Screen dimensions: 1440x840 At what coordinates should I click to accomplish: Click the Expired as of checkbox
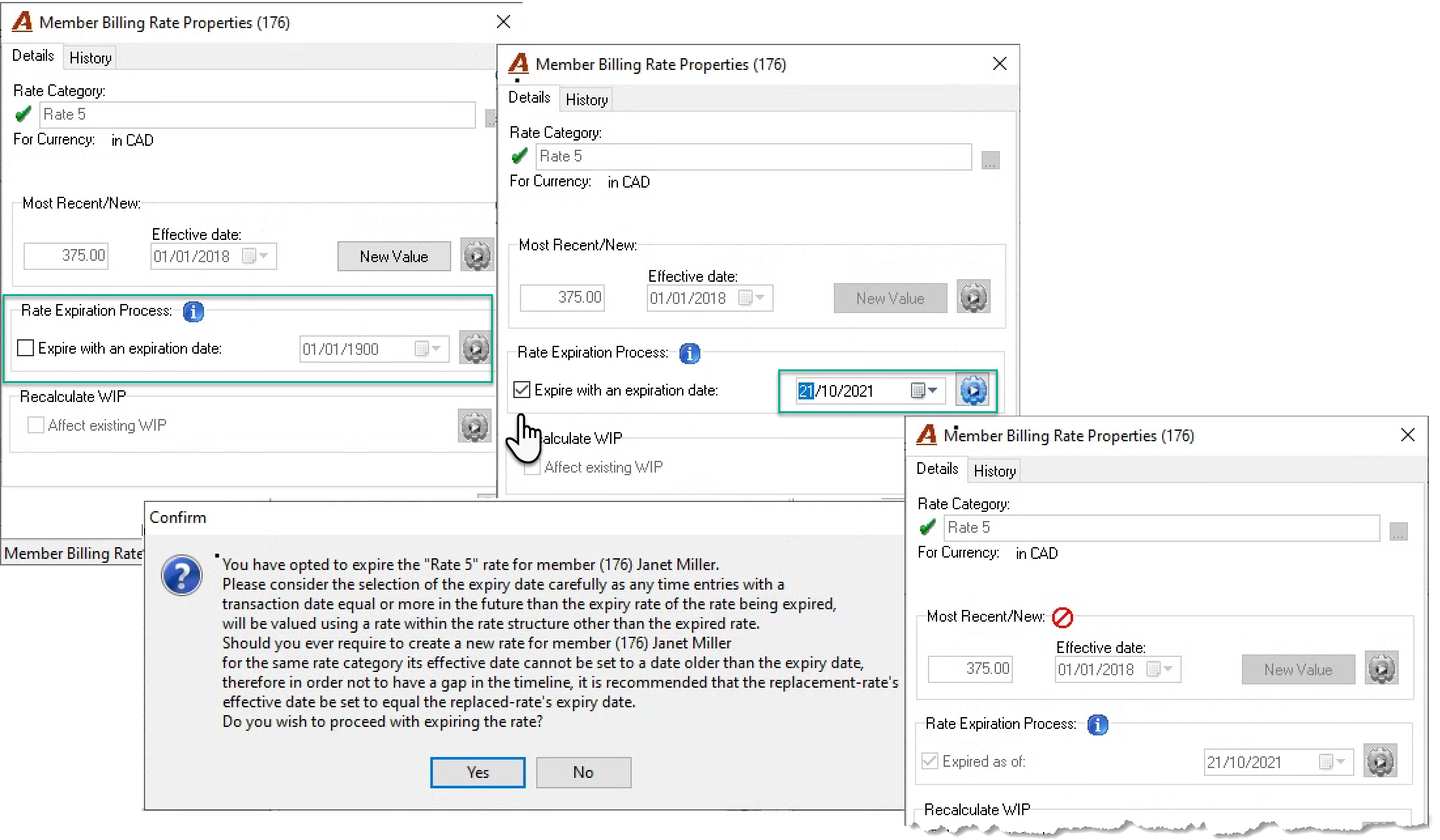click(x=930, y=761)
